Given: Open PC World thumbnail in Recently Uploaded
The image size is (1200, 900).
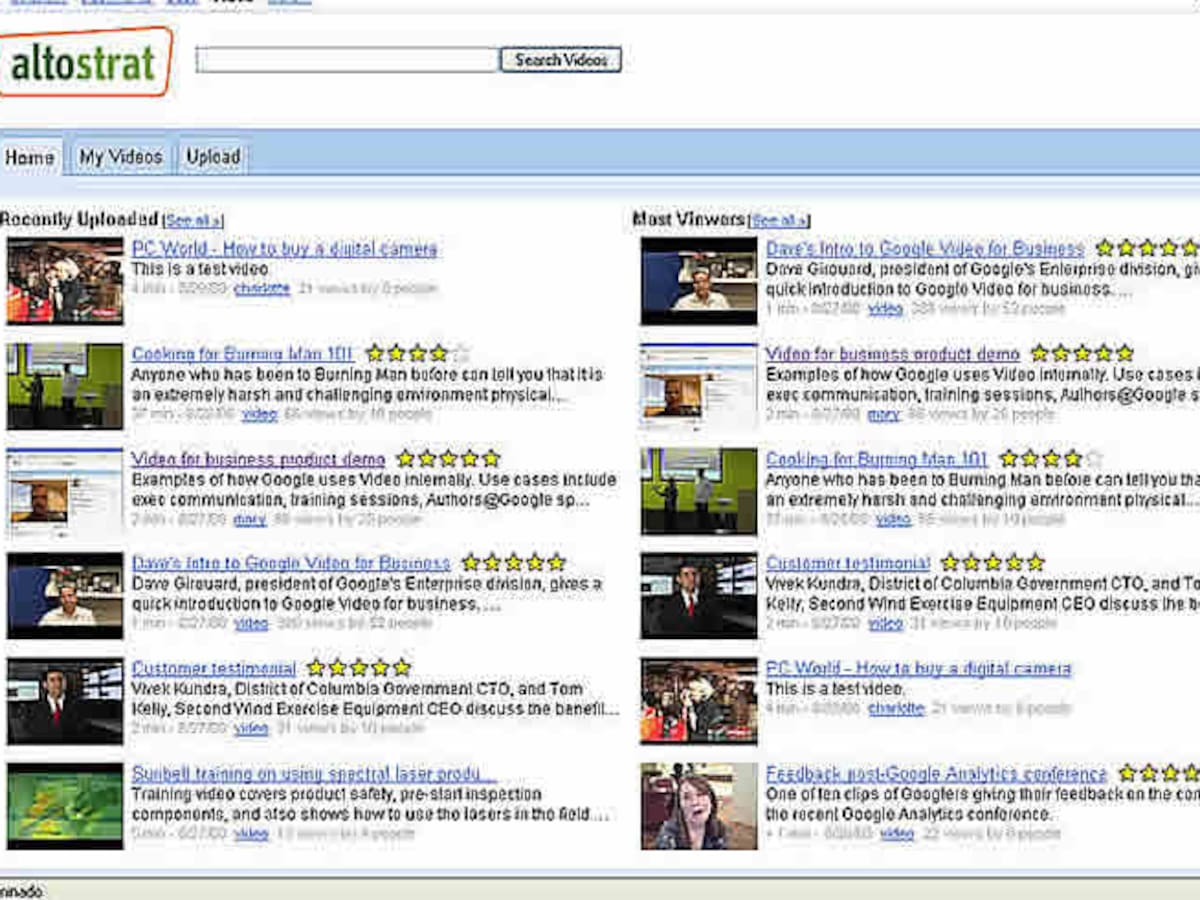Looking at the screenshot, I should pos(65,281).
